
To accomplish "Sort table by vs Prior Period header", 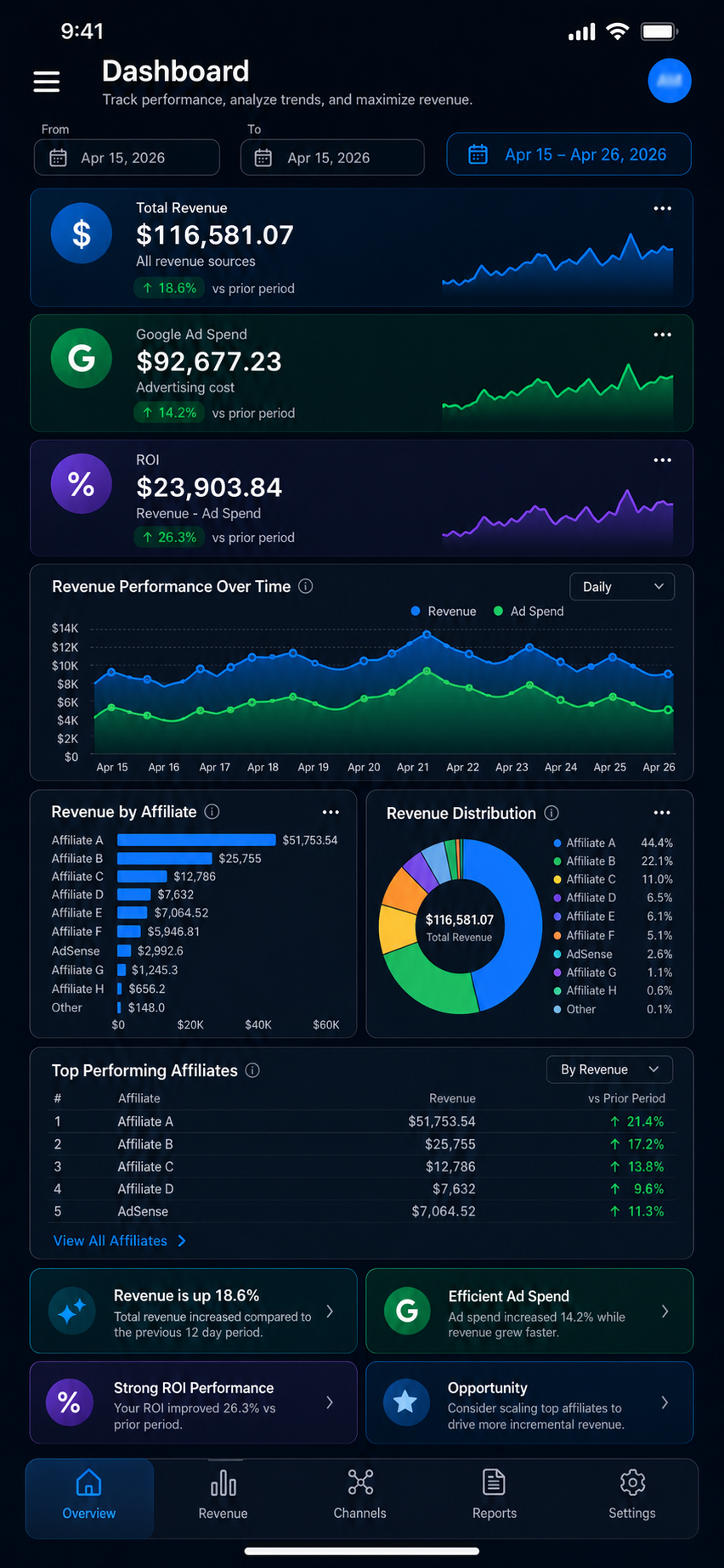I will pos(626,1098).
